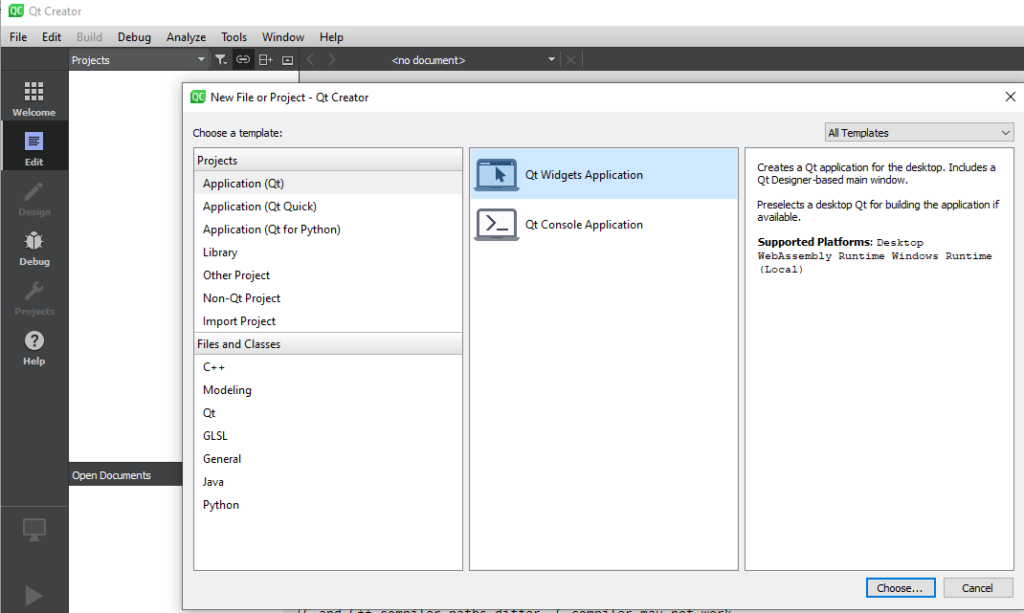Click the Open Documents pane header
This screenshot has height=613, width=1024.
pos(125,475)
